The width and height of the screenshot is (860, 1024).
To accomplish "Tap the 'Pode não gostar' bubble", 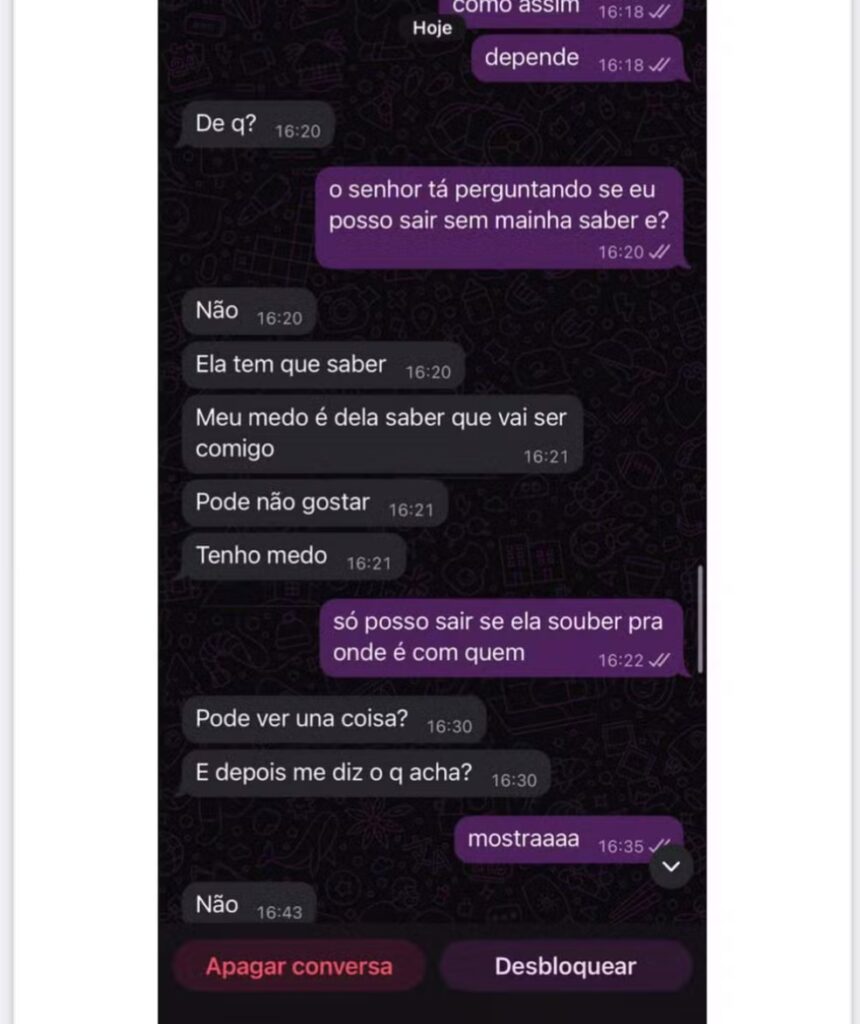I will point(315,503).
